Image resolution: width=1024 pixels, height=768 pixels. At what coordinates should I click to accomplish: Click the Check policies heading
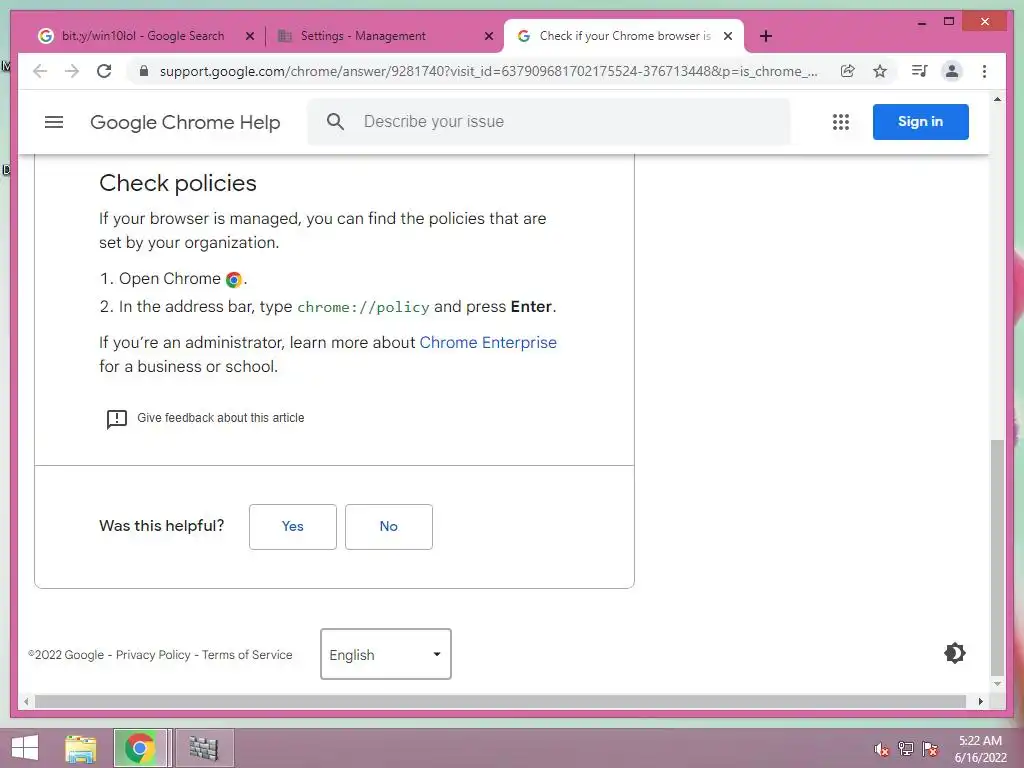click(178, 184)
